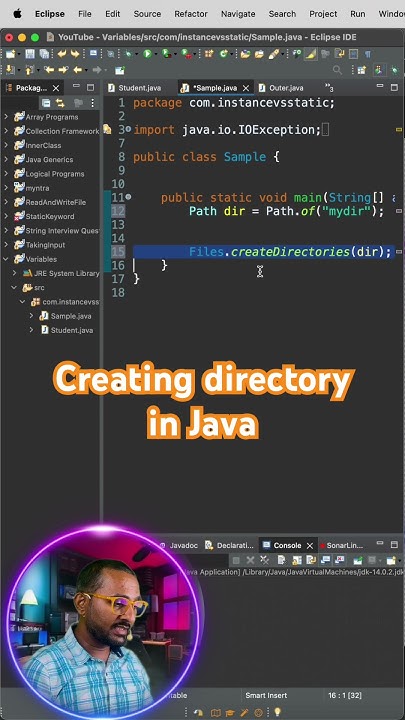Image resolution: width=405 pixels, height=720 pixels.
Task: Click the Files.createDirectories line of code
Action: pyautogui.click(x=290, y=252)
